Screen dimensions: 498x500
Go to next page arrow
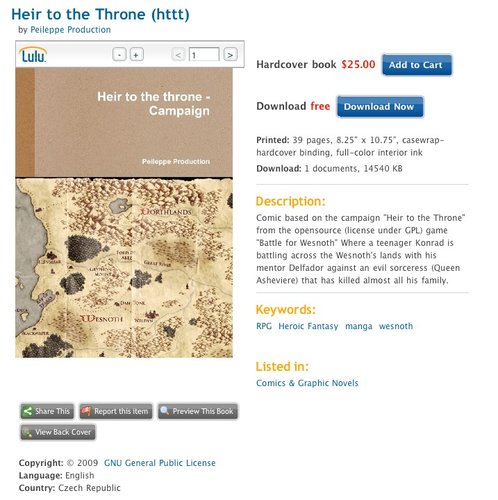click(230, 55)
